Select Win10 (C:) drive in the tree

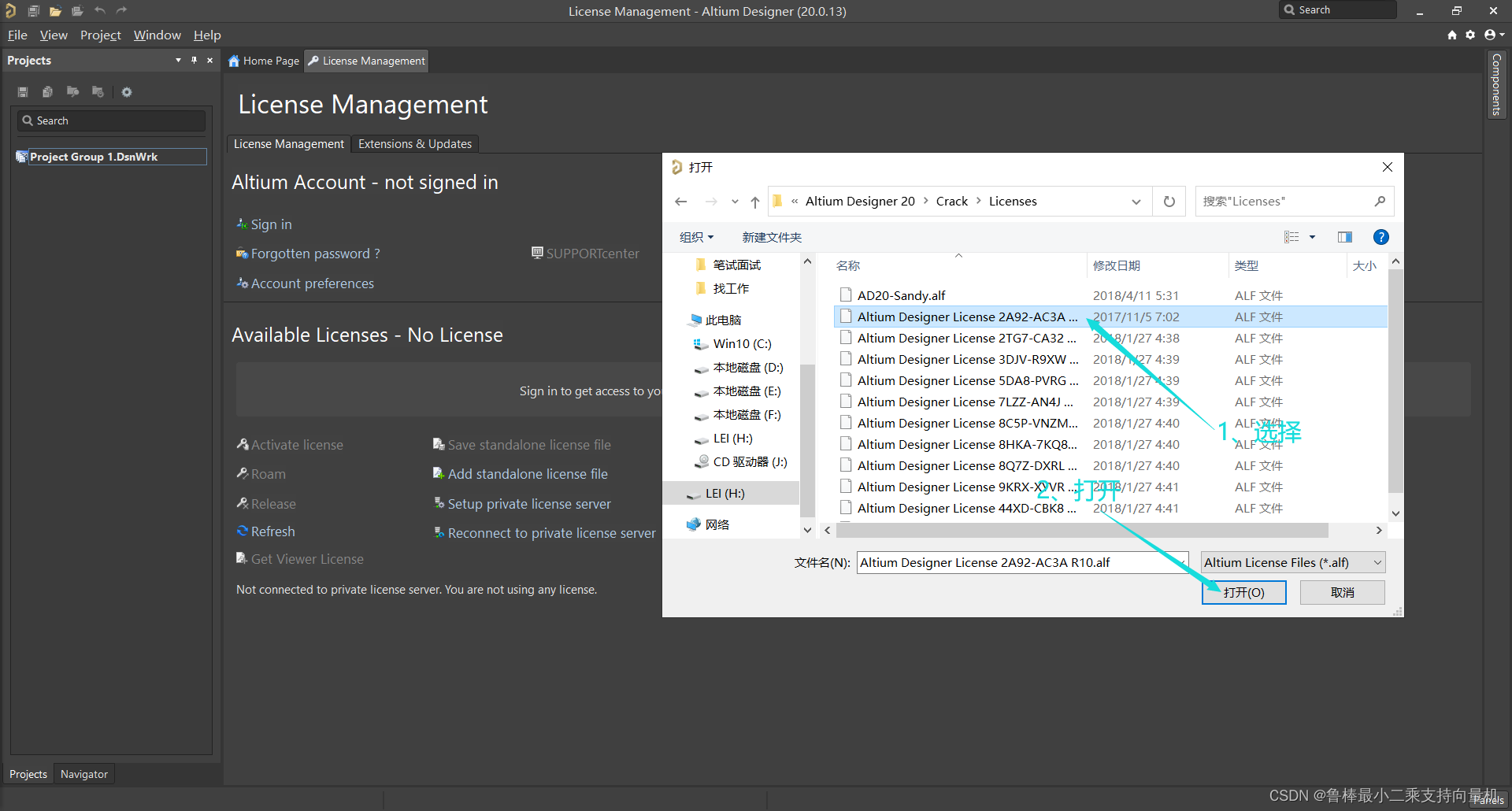[742, 344]
